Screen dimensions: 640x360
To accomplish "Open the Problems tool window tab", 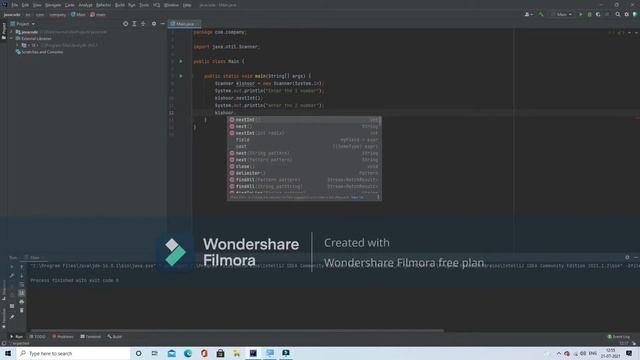I will tap(63, 337).
